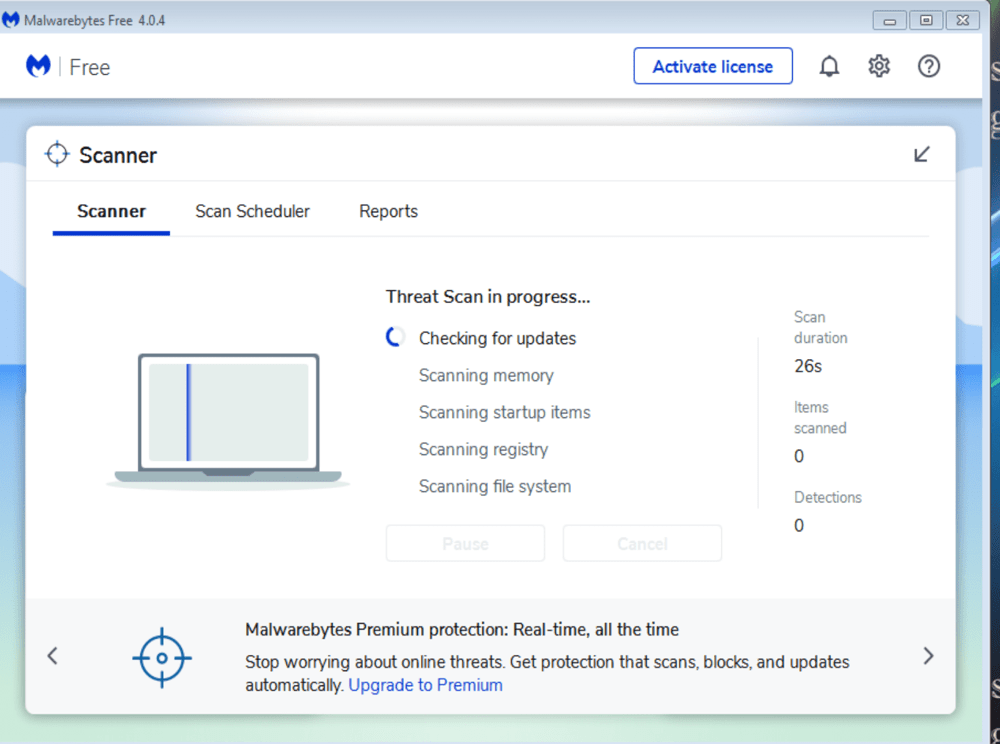The height and width of the screenshot is (744, 1000).
Task: Click the Activate license button
Action: 712,67
